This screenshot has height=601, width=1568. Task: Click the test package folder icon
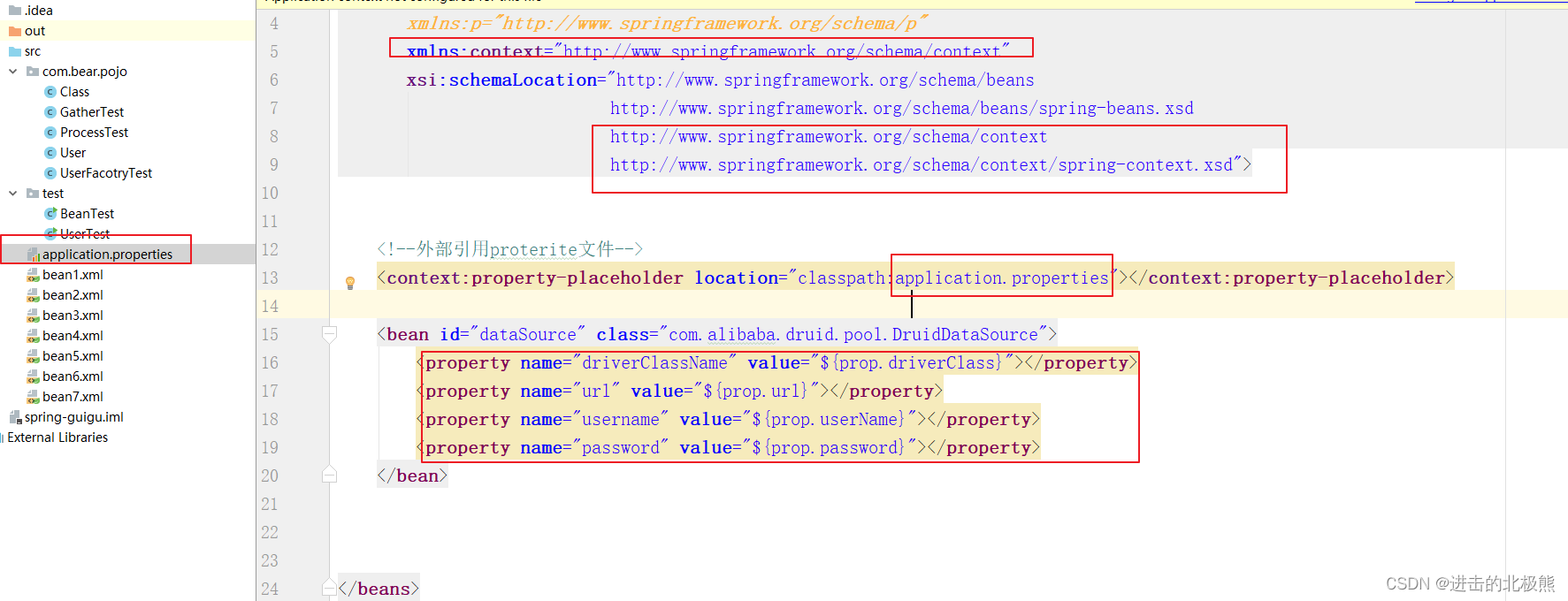(x=33, y=194)
